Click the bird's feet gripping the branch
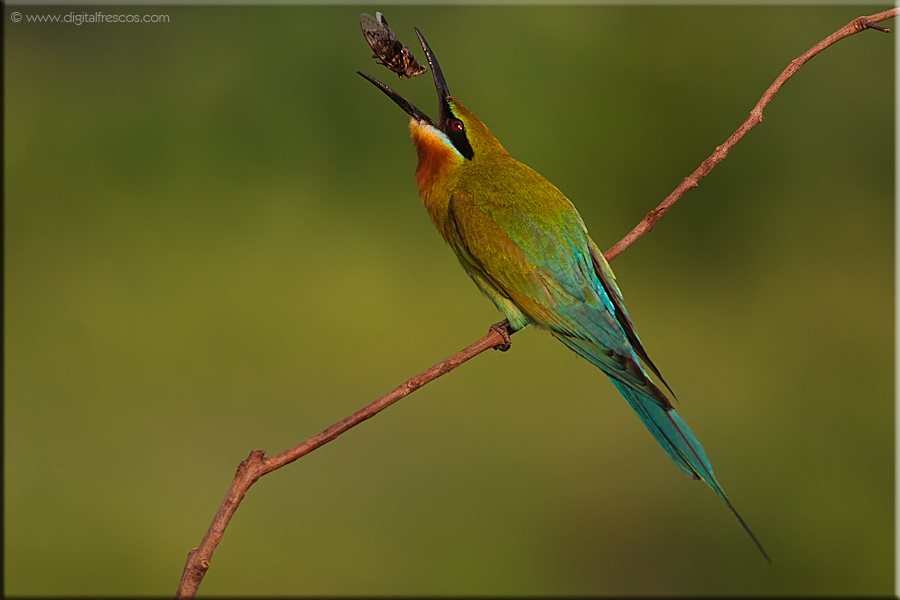This screenshot has width=900, height=600. point(501,335)
